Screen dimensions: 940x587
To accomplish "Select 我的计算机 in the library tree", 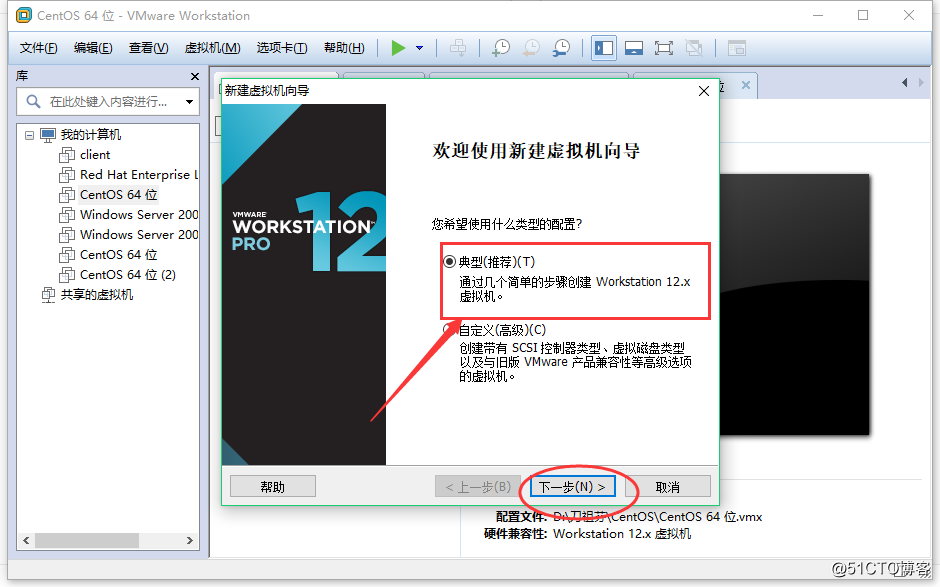I will pyautogui.click(x=91, y=134).
